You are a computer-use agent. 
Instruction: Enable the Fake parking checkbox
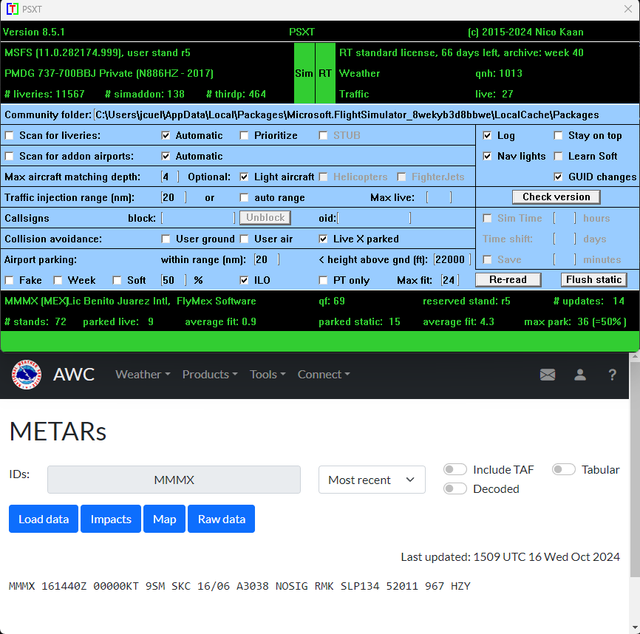point(9,280)
